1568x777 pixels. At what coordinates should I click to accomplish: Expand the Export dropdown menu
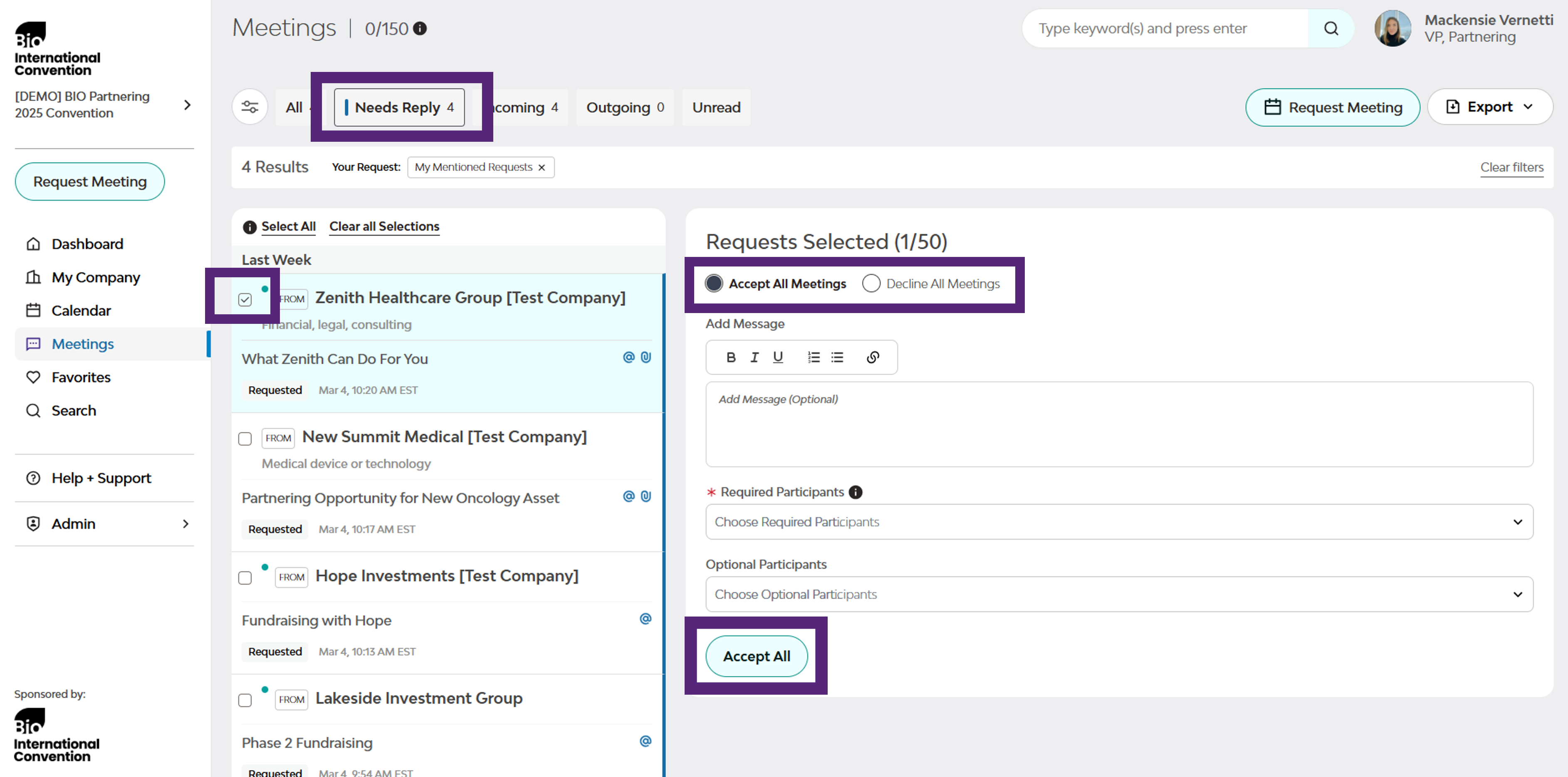[1489, 107]
